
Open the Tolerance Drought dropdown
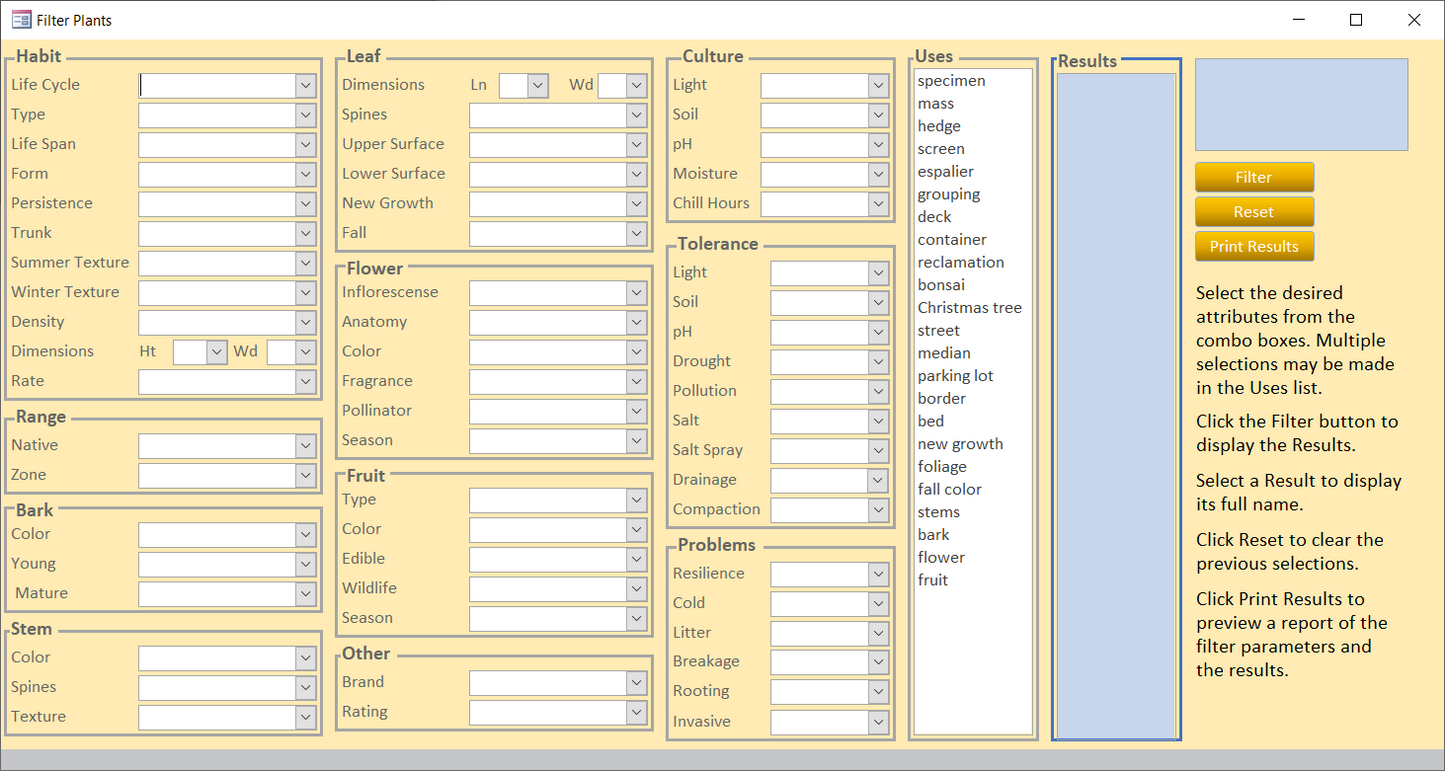[x=878, y=362]
